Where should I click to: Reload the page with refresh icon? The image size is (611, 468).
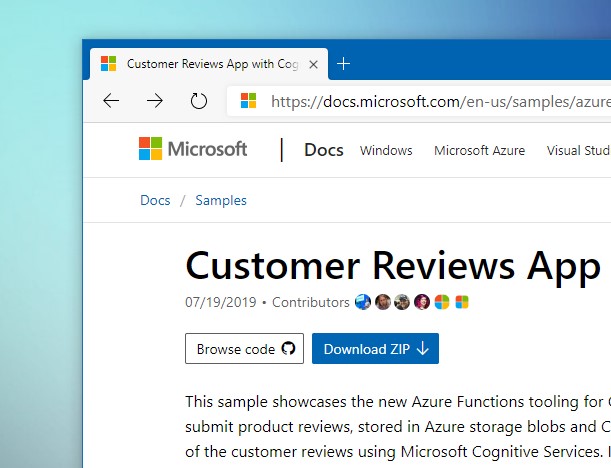click(199, 101)
